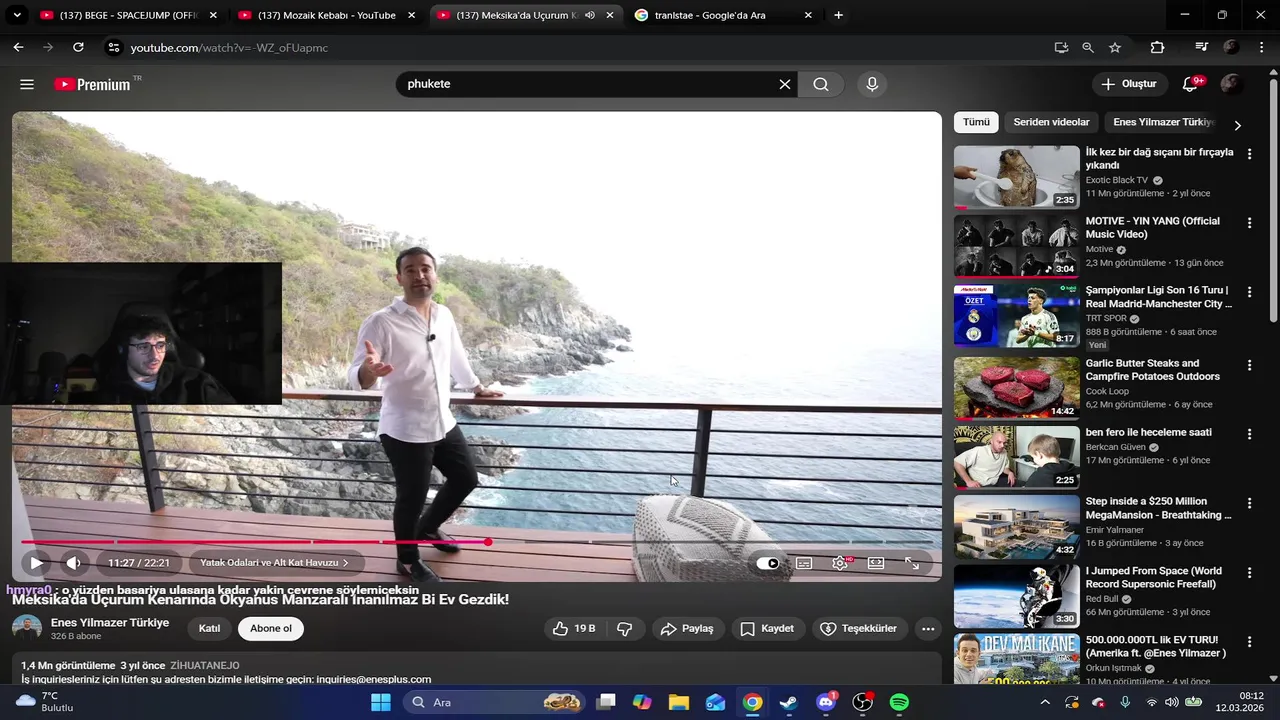Image resolution: width=1280 pixels, height=720 pixels.
Task: Open Chrome zoom indicator icon
Action: [1088, 47]
